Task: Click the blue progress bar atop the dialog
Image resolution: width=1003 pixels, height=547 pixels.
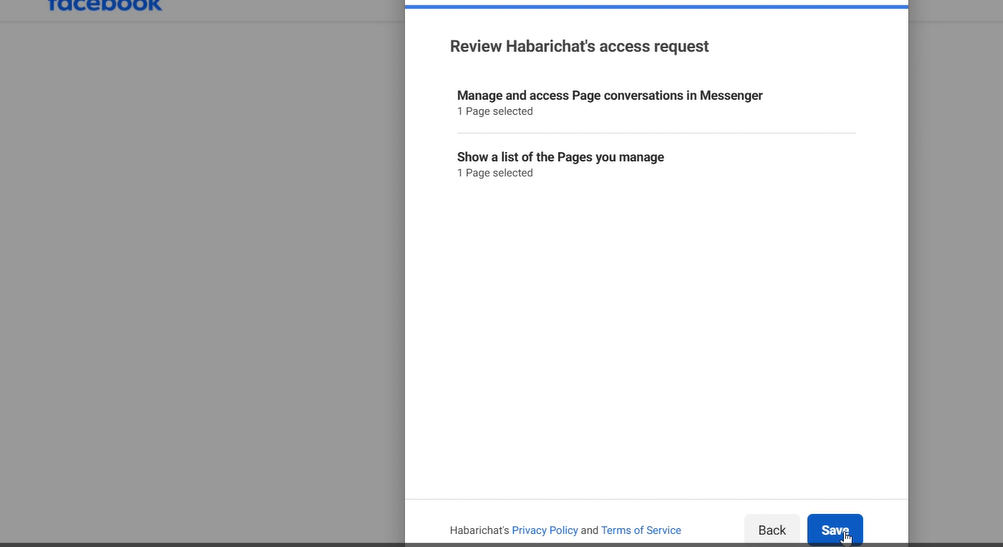Action: tap(656, 6)
